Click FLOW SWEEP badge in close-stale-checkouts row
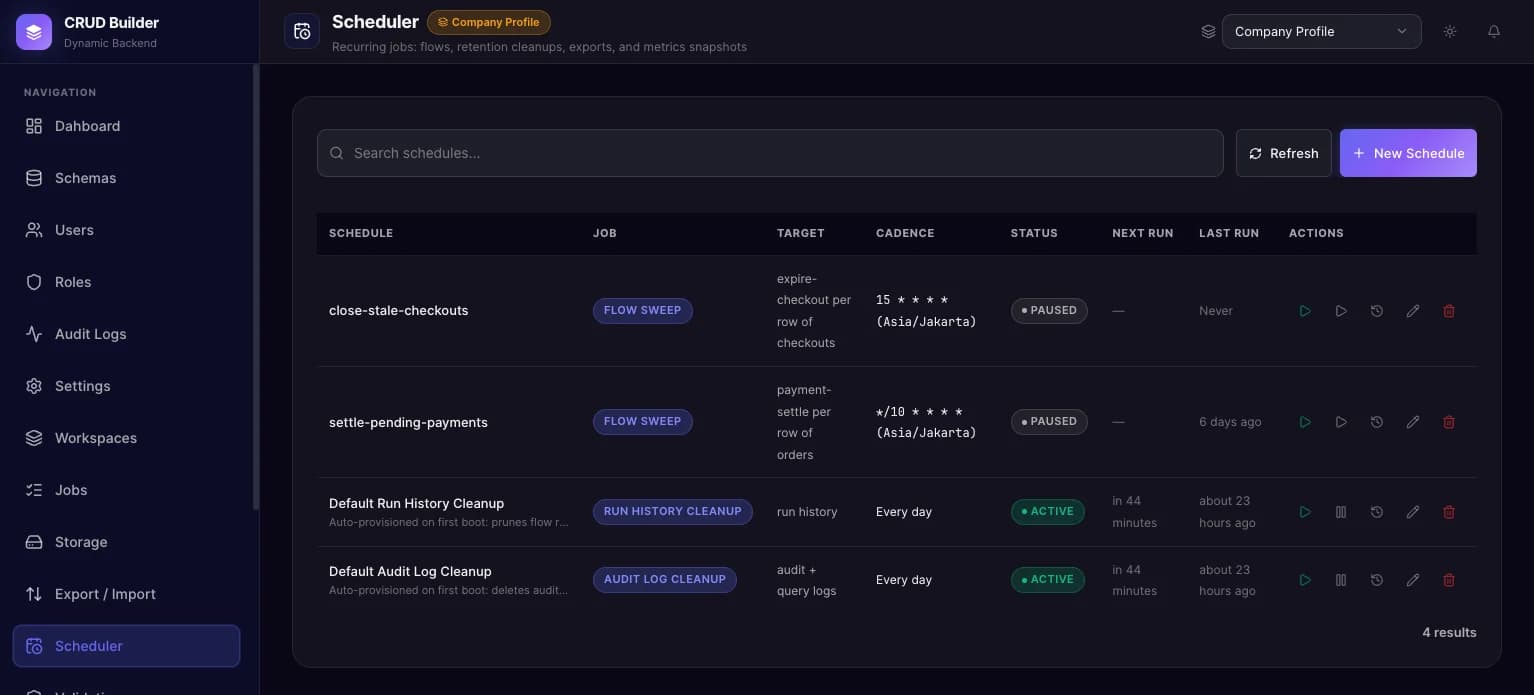Viewport: 1534px width, 695px height. (x=643, y=310)
